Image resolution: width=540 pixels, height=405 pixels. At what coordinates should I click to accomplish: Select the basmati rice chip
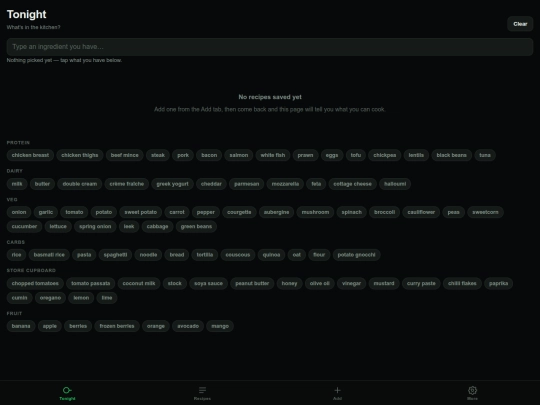pyautogui.click(x=49, y=255)
